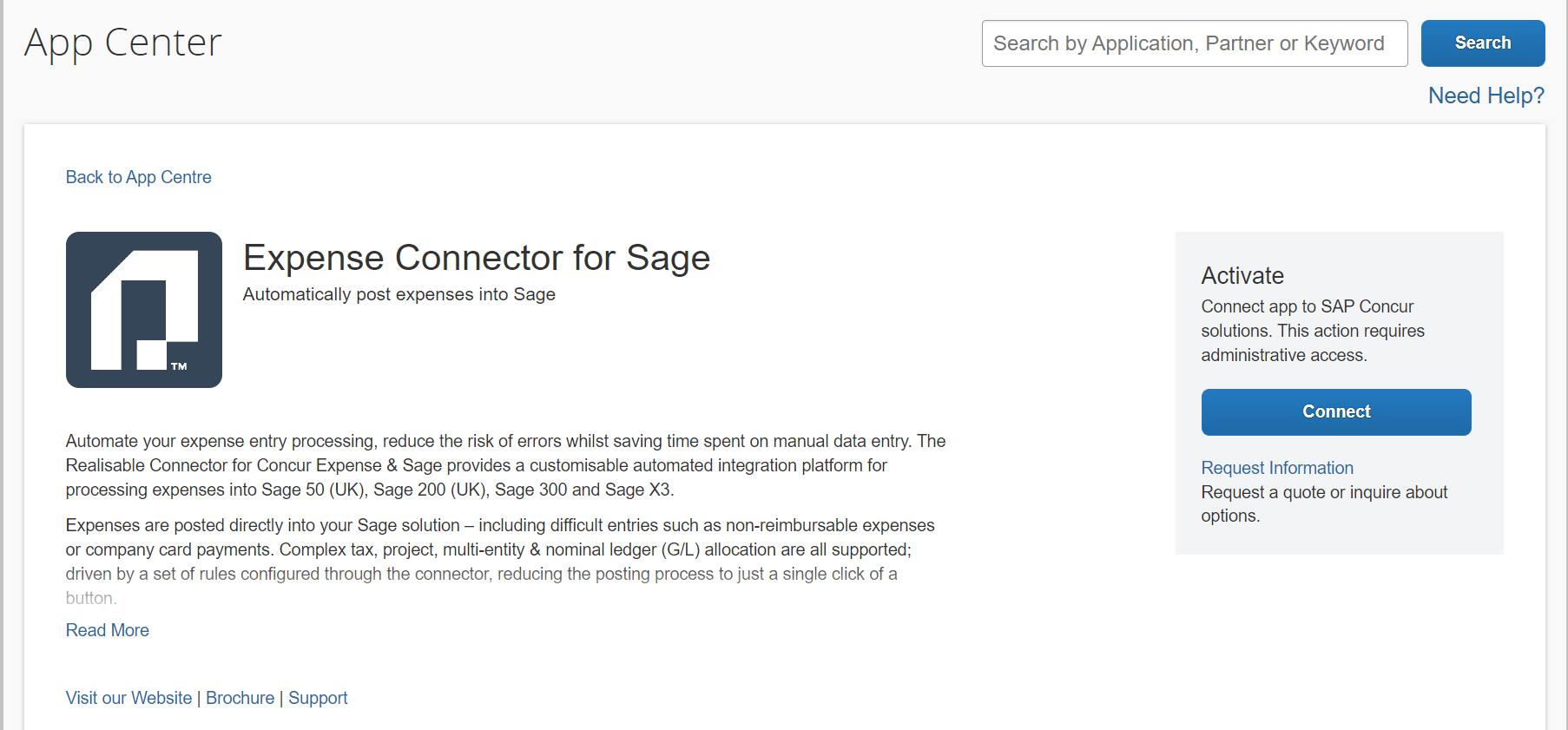Click the App Center page heading
This screenshot has width=1568, height=730.
(123, 43)
